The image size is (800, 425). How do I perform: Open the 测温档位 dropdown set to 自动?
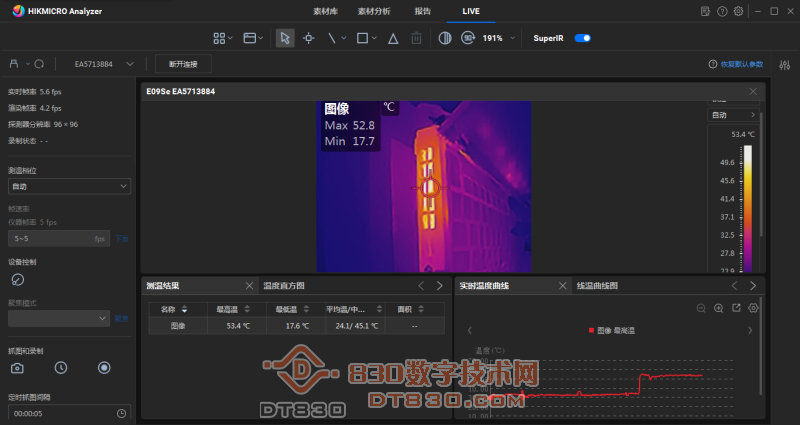coord(69,186)
